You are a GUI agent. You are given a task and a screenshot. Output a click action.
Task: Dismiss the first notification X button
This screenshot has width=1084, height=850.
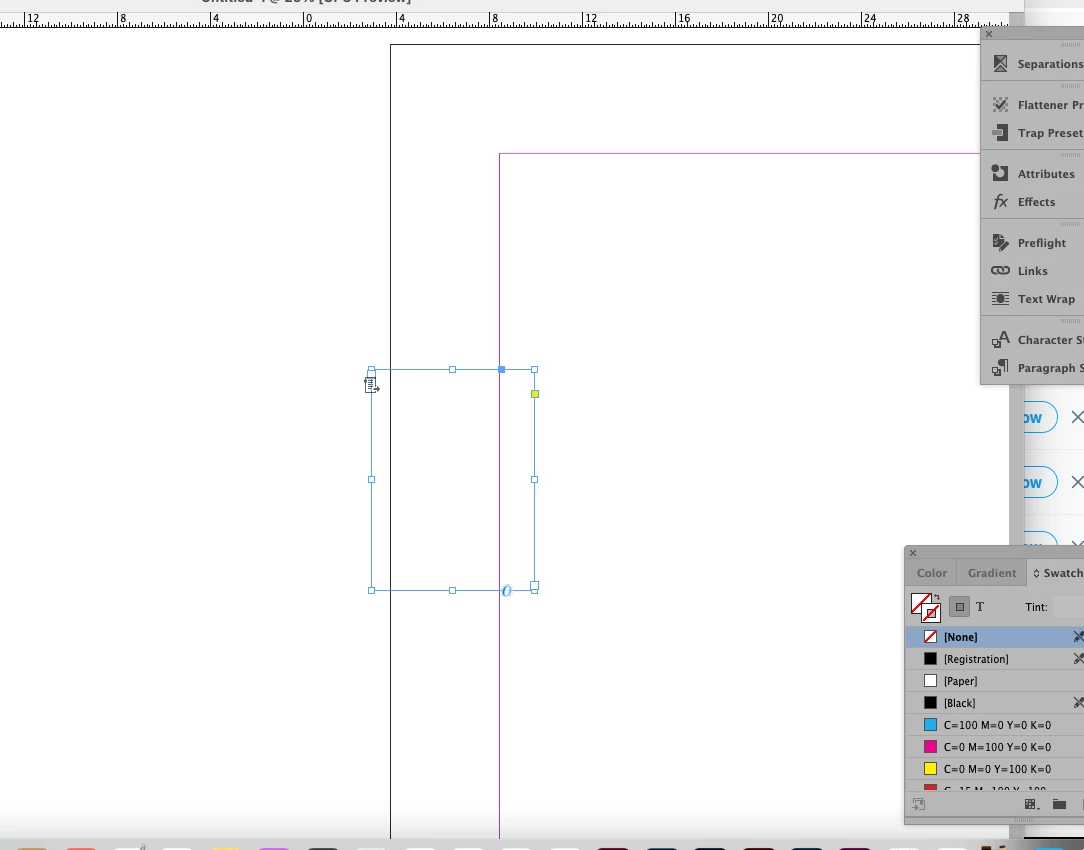tap(1077, 417)
